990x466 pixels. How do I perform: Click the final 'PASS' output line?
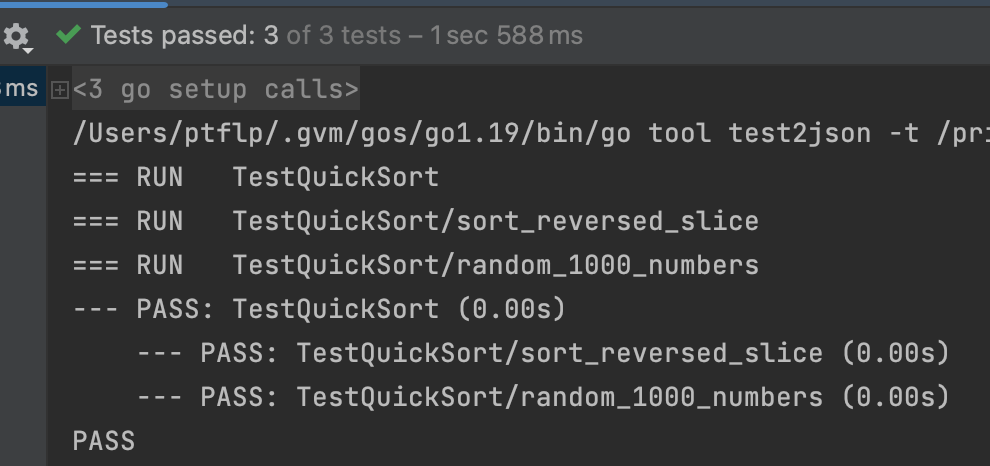[103, 440]
